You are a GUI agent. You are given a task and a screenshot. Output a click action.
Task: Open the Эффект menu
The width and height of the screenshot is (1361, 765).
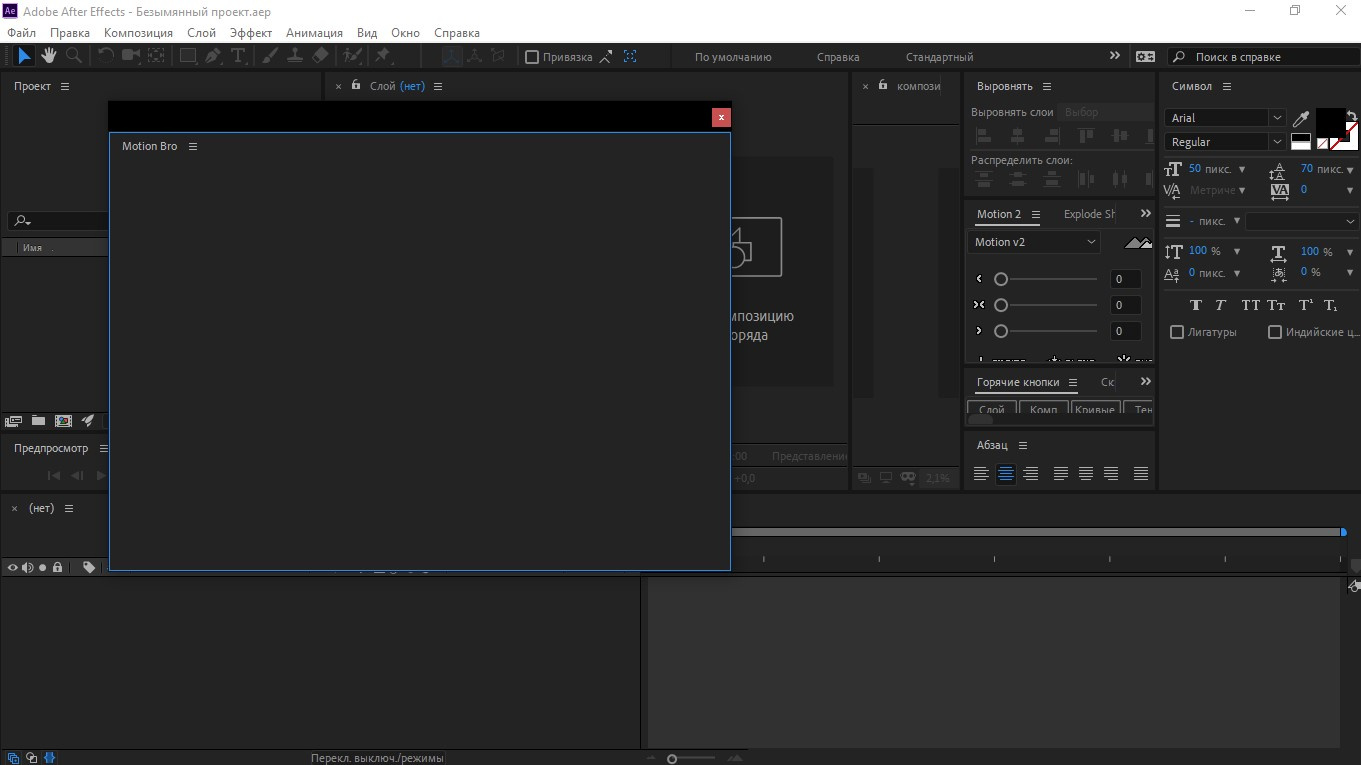pos(251,33)
